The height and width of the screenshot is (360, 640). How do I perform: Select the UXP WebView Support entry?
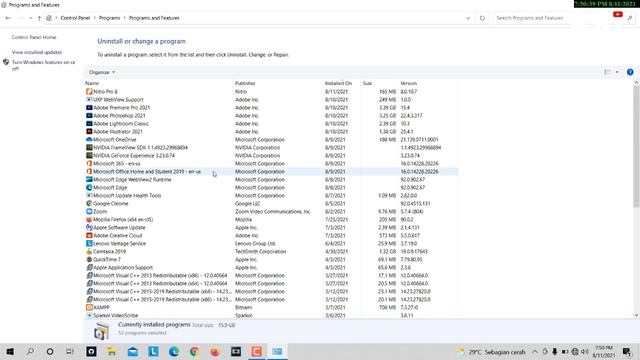pos(118,100)
